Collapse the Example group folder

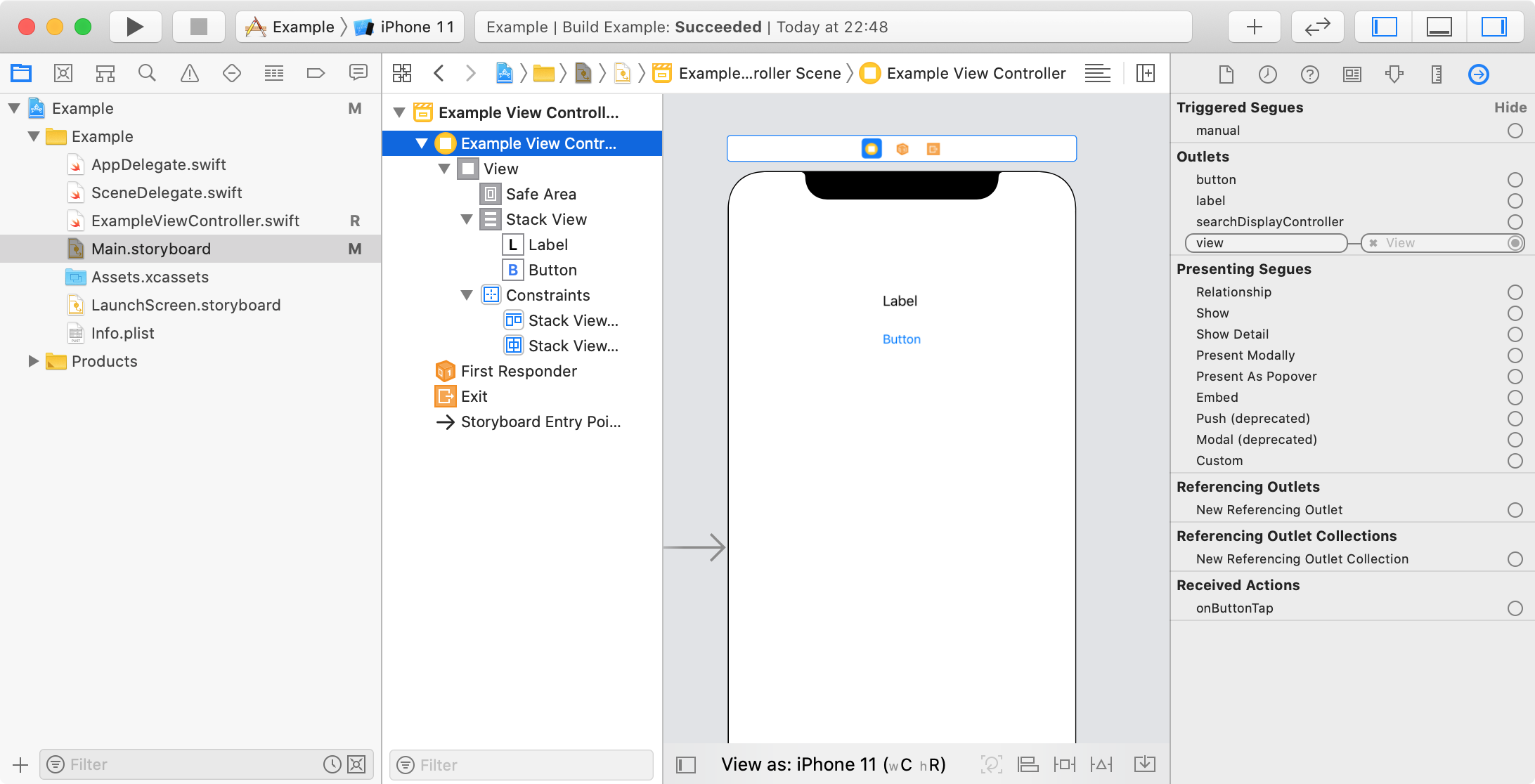point(34,136)
